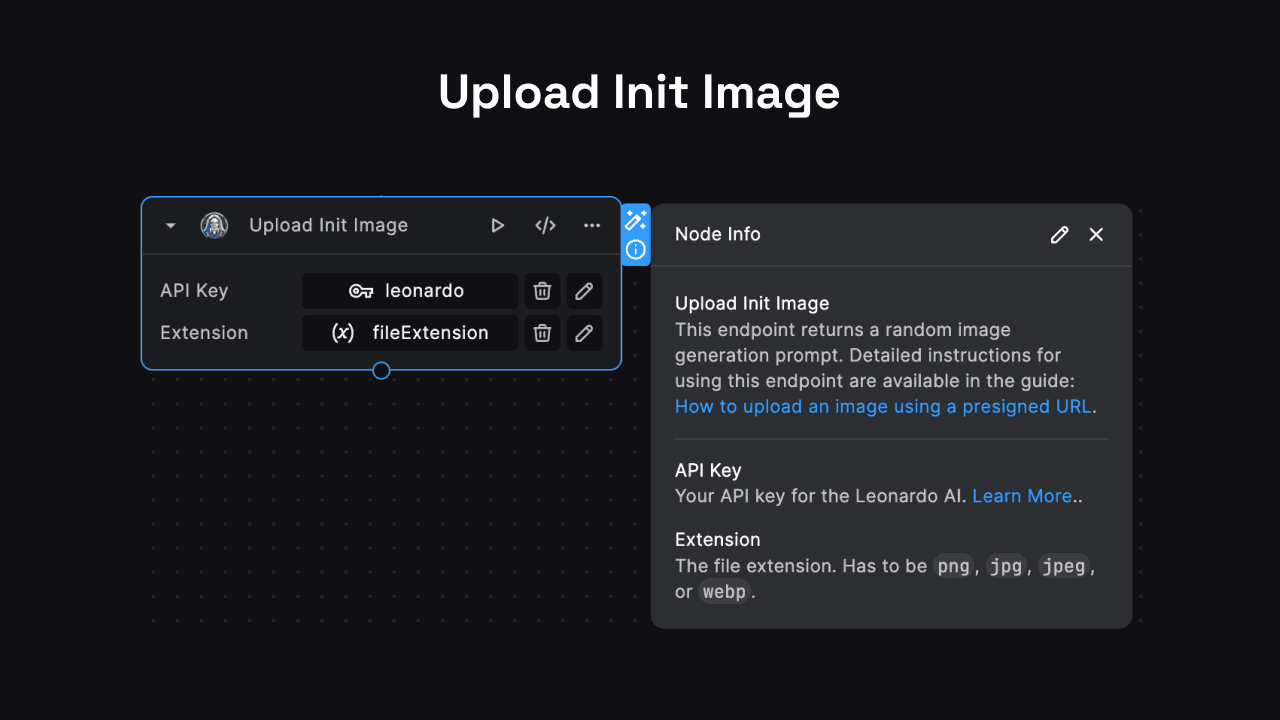
Task: Delete the leonardo API Key value
Action: tap(542, 290)
